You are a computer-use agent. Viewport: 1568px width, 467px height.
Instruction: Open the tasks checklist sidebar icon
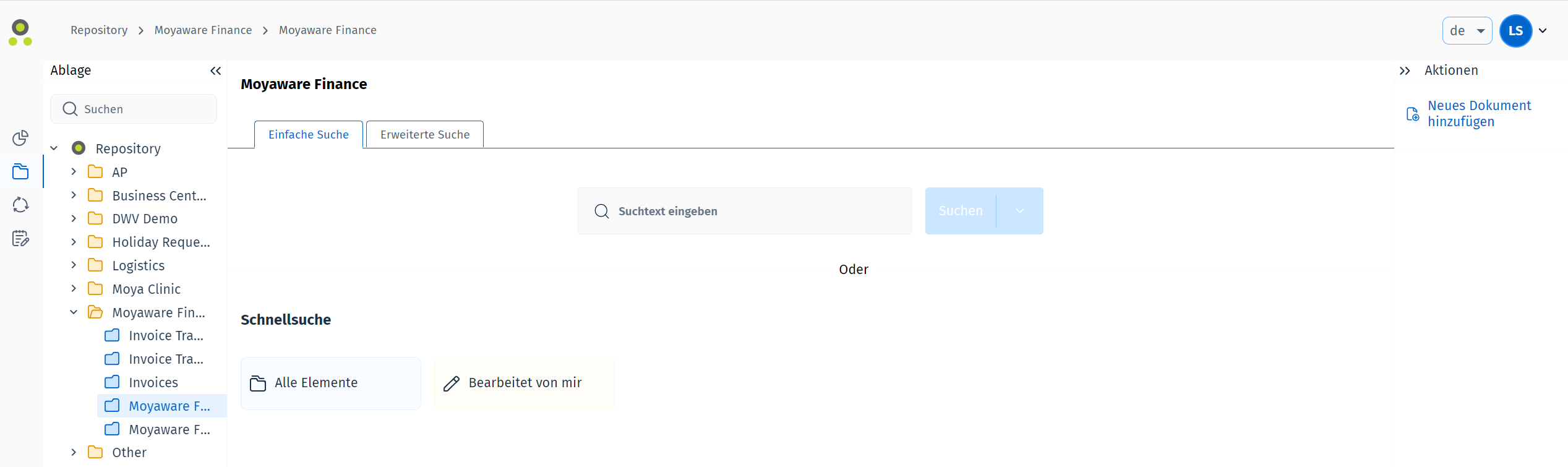point(20,238)
